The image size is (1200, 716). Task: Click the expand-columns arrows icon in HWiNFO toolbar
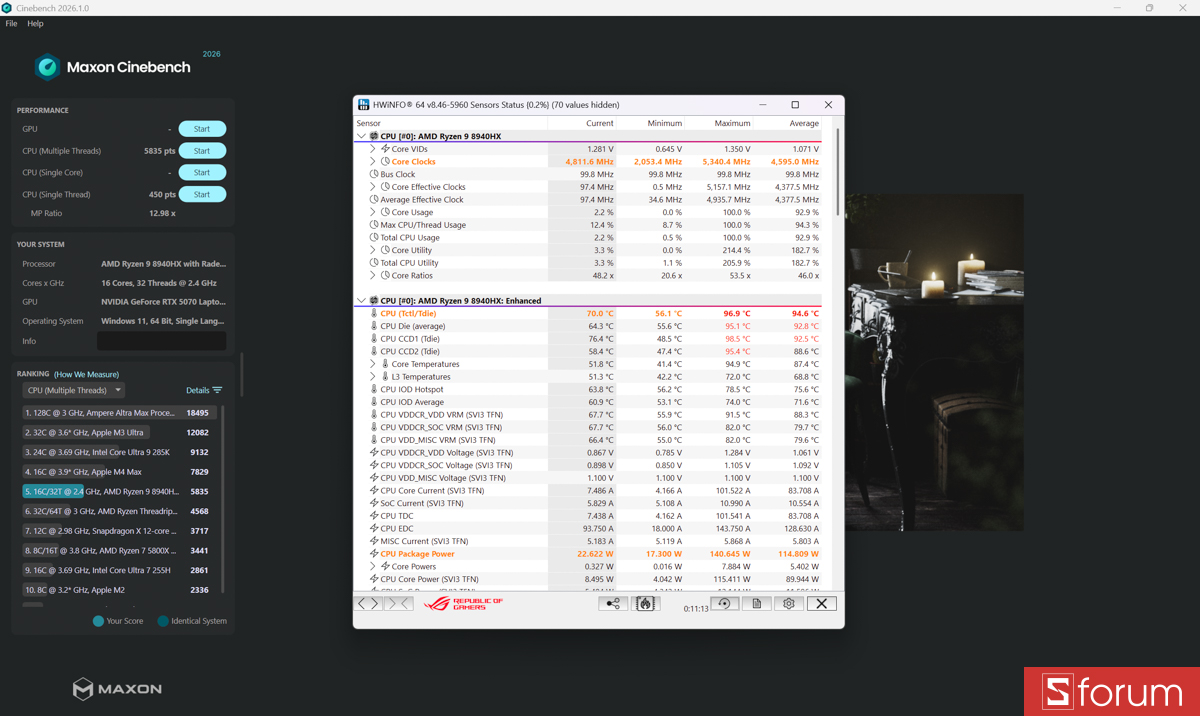point(369,603)
